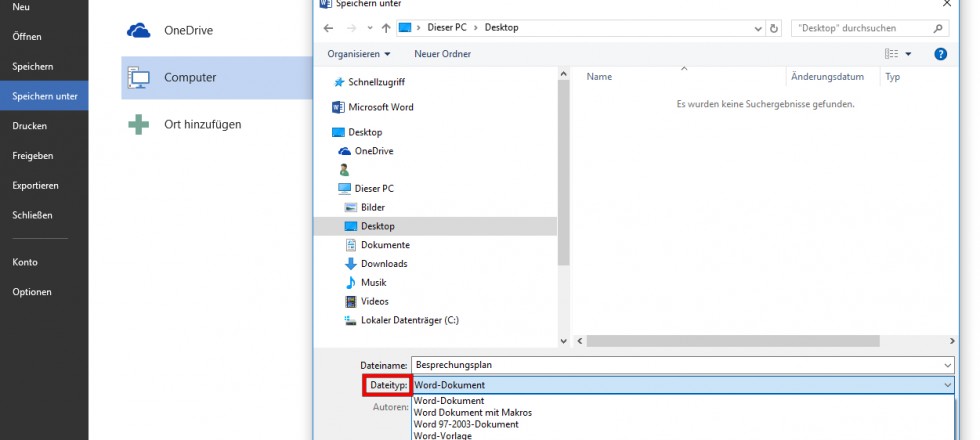Click the forward arrow in the save dialog
The image size is (980, 440).
pyautogui.click(x=351, y=28)
